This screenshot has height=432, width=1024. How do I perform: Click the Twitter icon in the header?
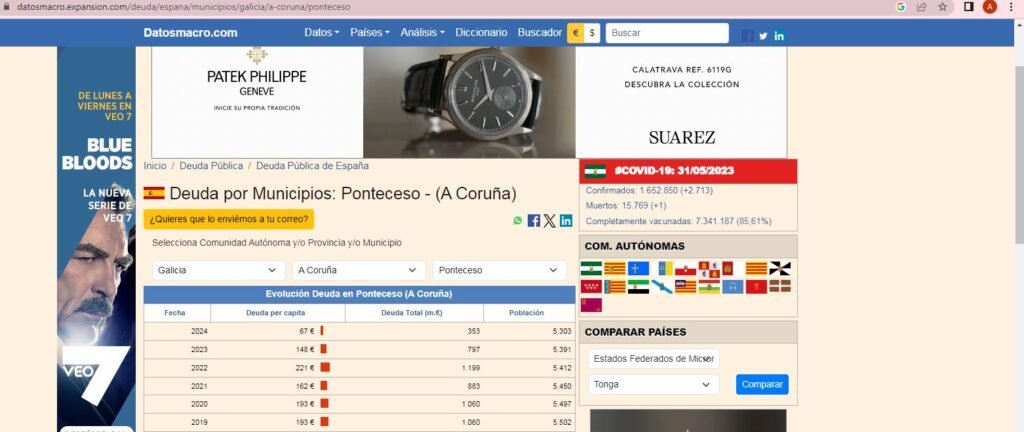click(763, 36)
